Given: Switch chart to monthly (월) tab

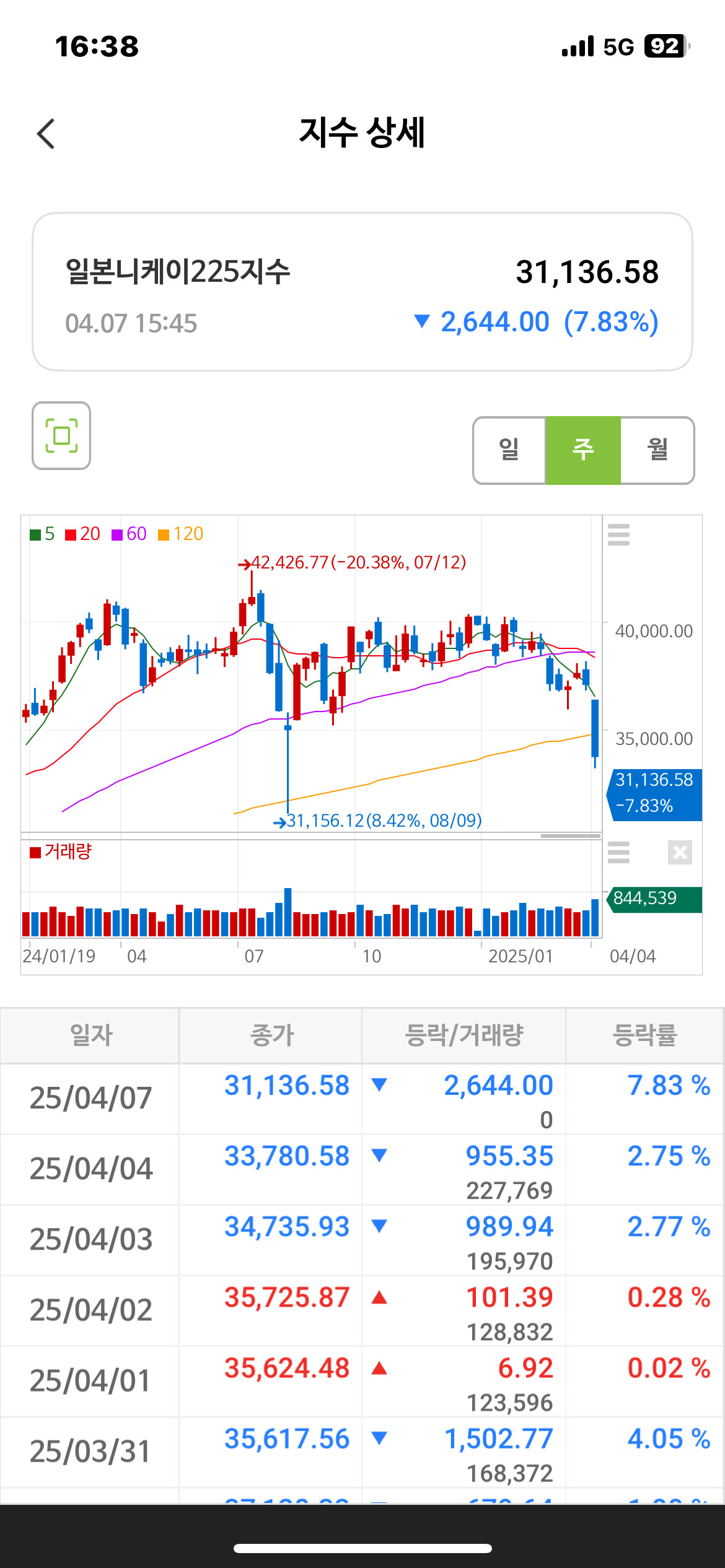Looking at the screenshot, I should coord(657,450).
